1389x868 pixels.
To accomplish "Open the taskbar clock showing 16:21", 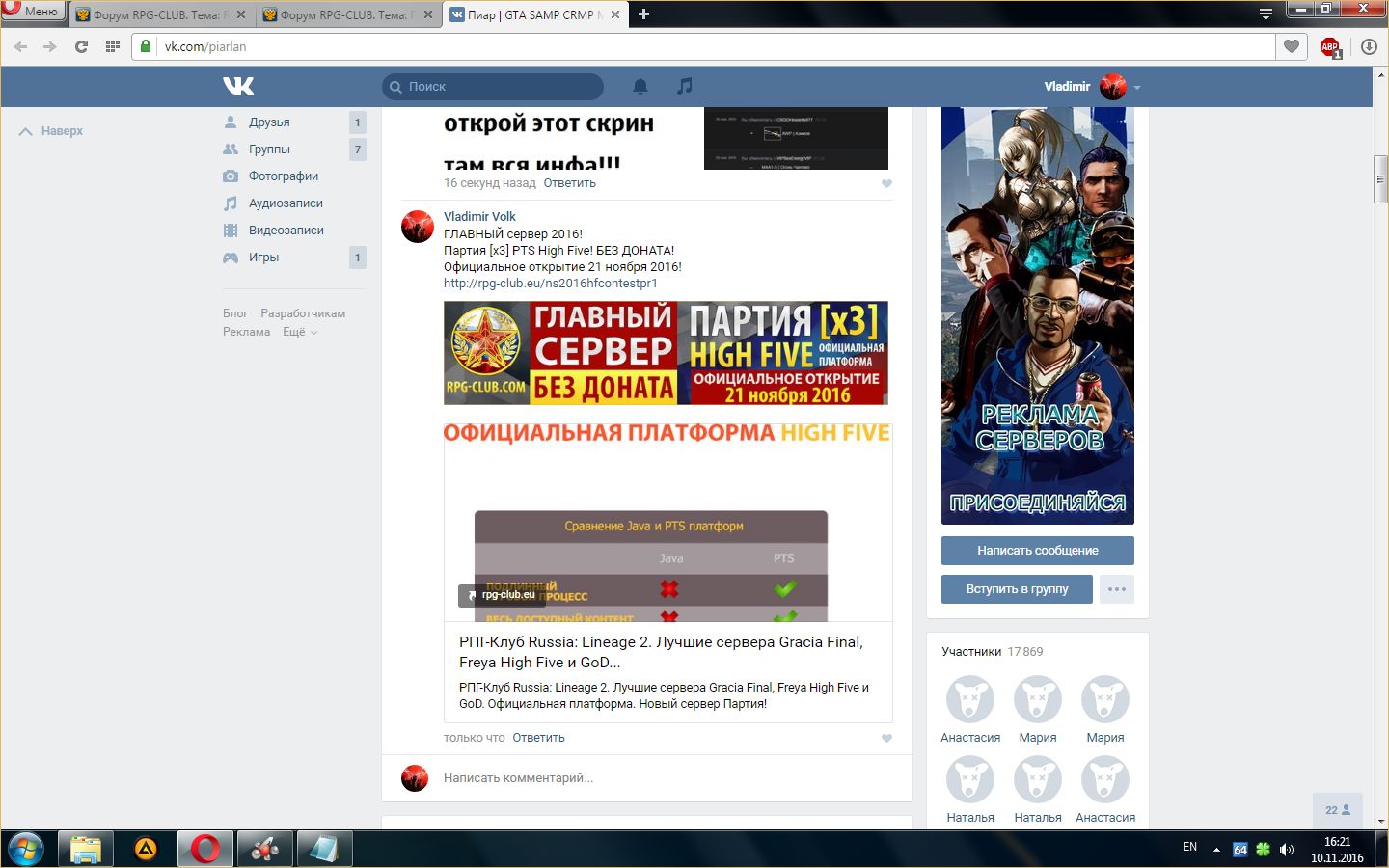I will (1337, 850).
